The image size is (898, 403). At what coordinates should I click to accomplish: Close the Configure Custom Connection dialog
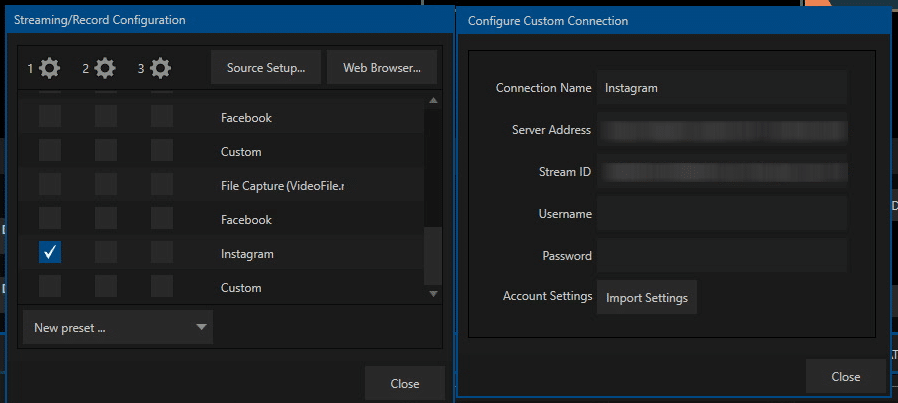(845, 377)
